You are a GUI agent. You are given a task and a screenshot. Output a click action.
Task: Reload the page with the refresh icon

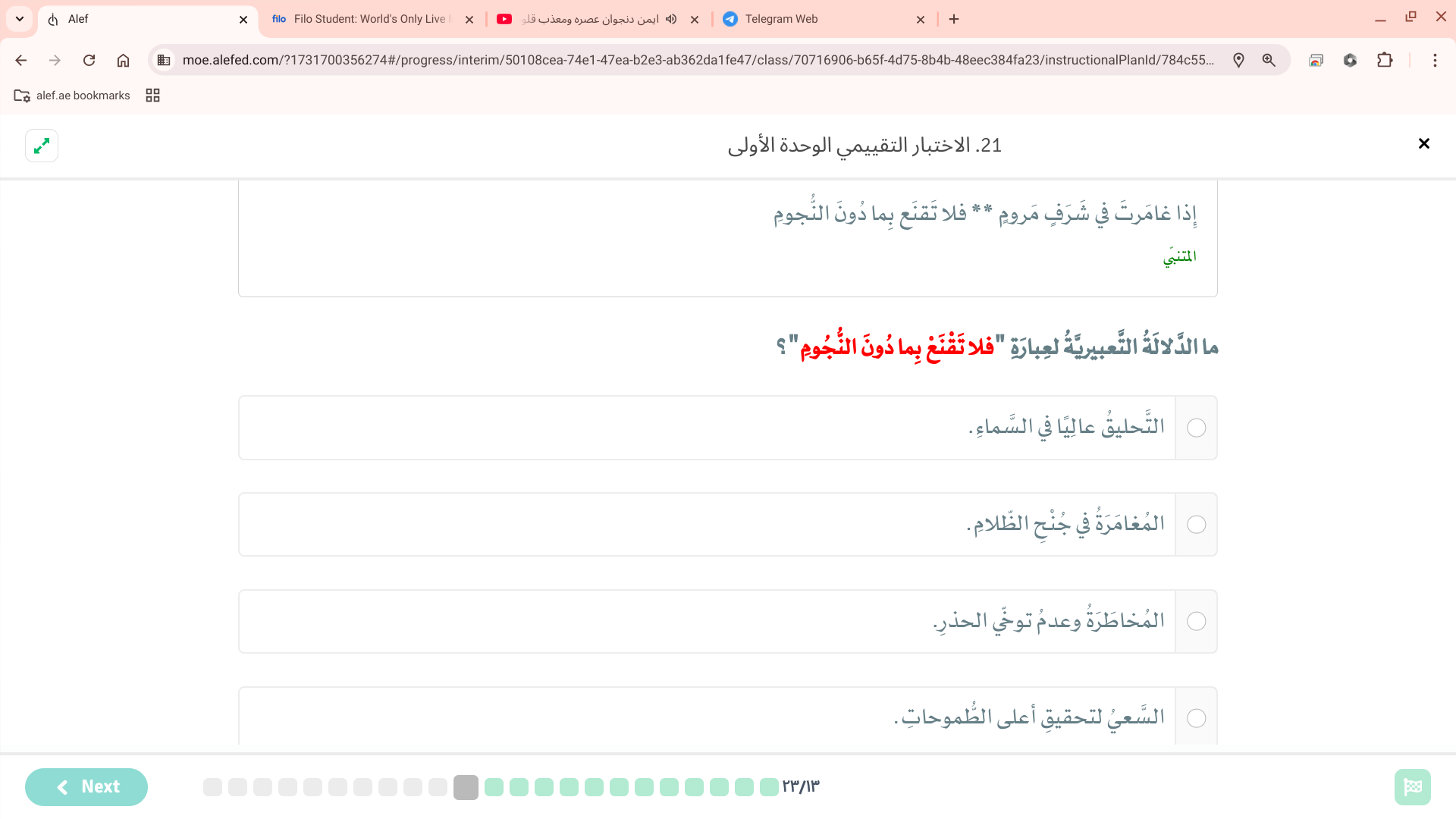point(89,60)
